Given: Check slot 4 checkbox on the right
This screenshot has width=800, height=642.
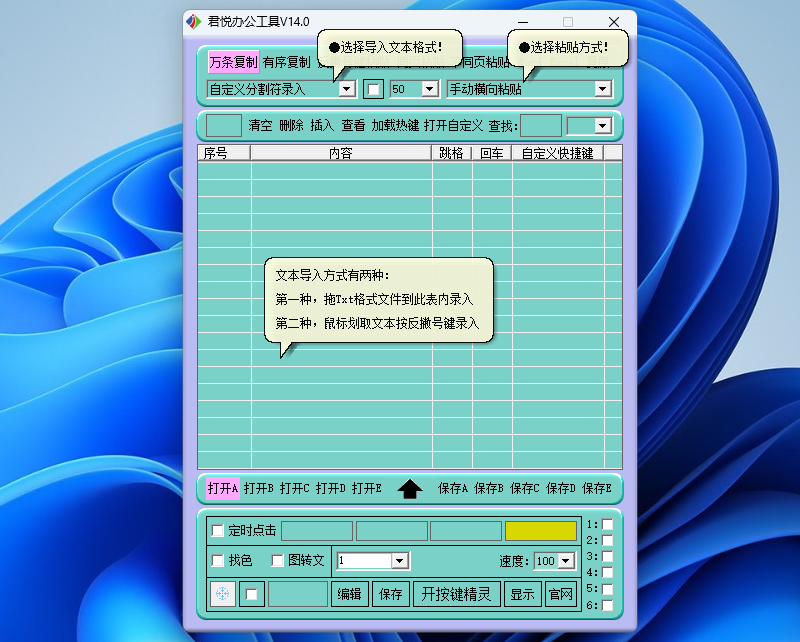Looking at the screenshot, I should [607, 573].
